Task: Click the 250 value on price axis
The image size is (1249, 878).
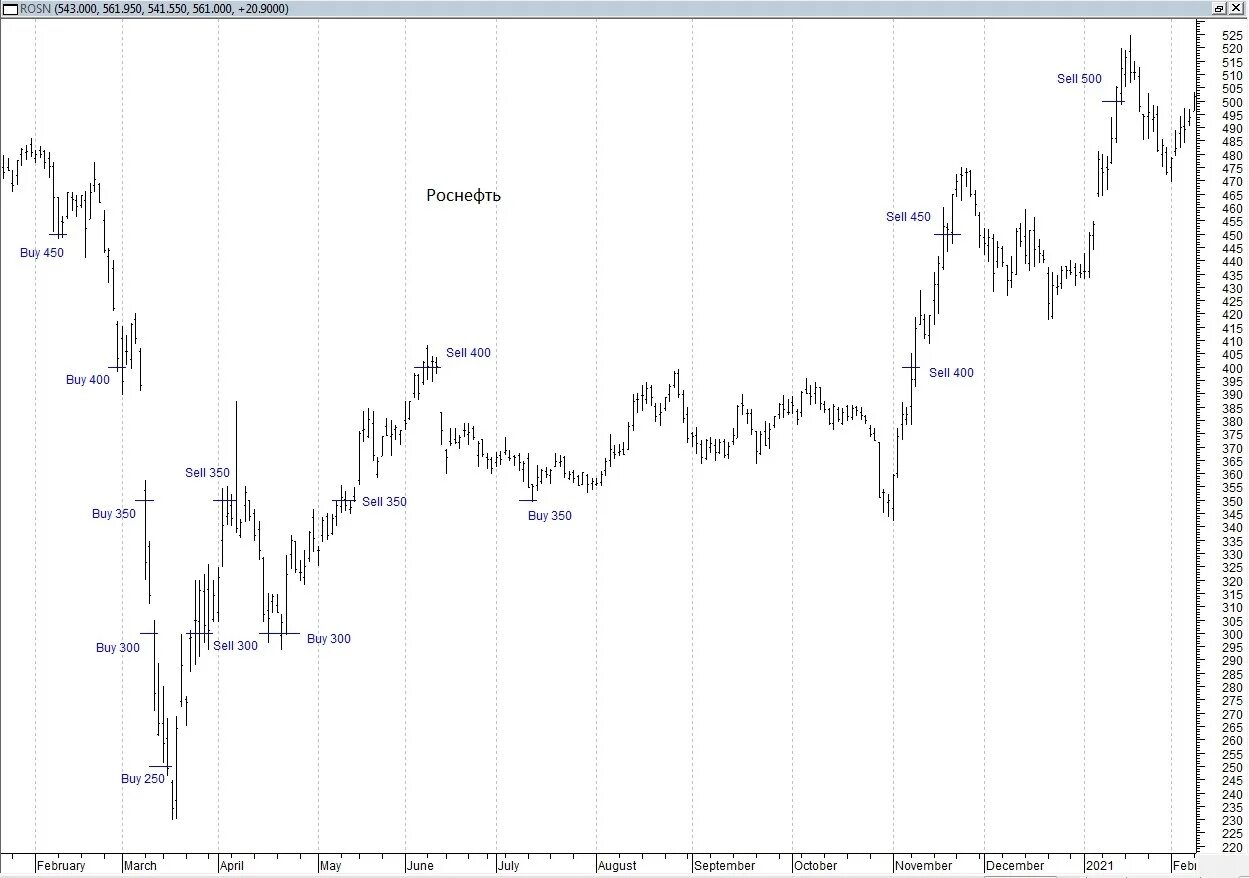Action: coord(1232,767)
